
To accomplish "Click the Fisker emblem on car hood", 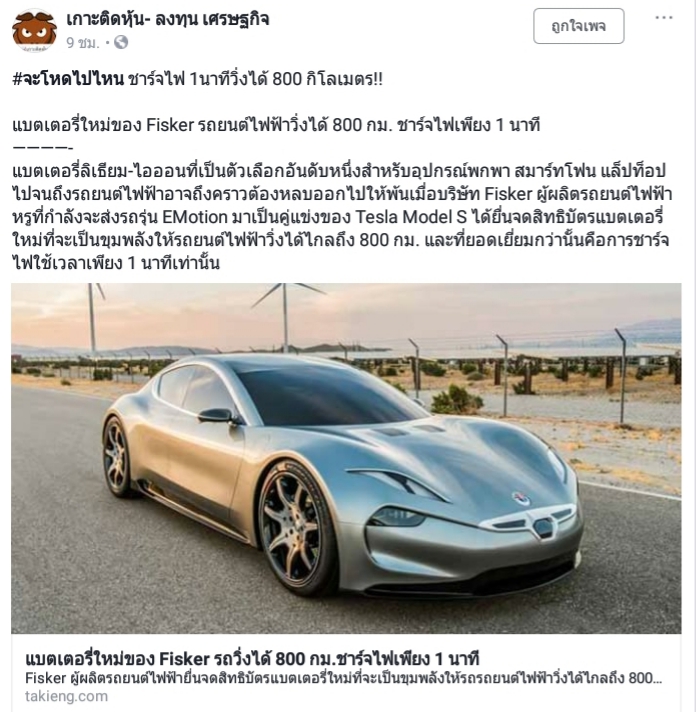I will pos(520,498).
